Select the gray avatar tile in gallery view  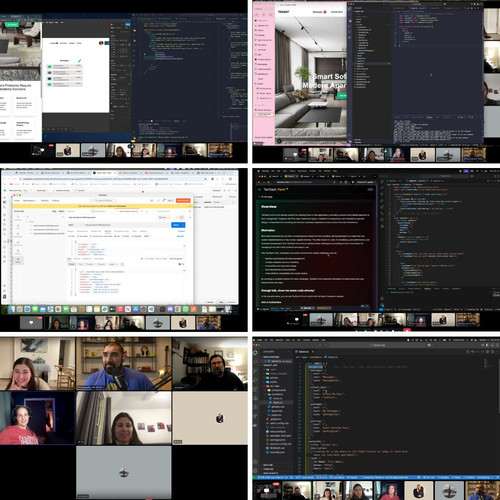(x=124, y=472)
